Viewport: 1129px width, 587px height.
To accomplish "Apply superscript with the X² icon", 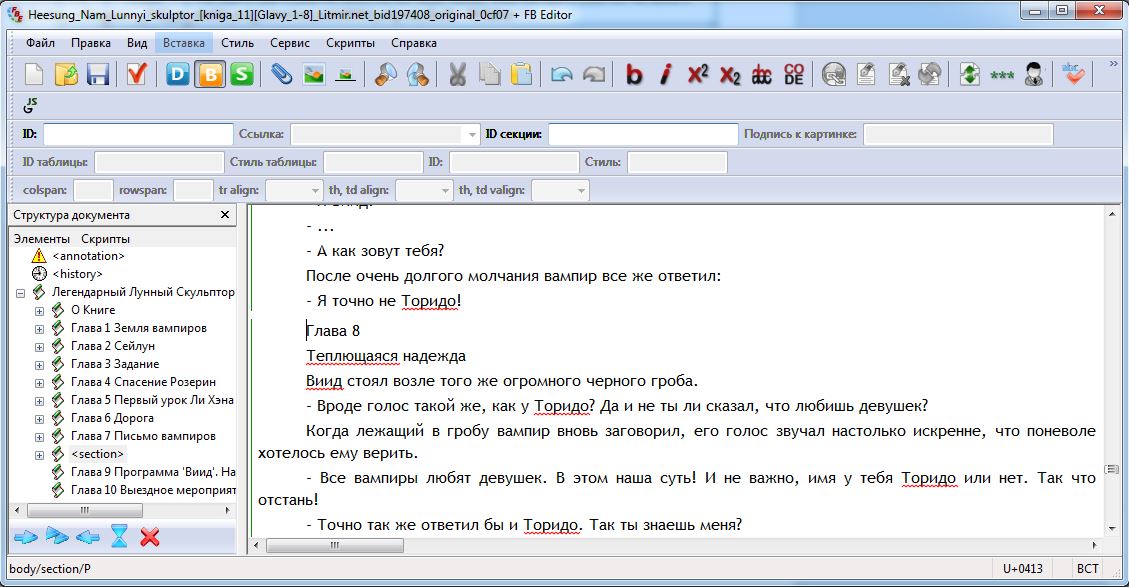I will (698, 75).
